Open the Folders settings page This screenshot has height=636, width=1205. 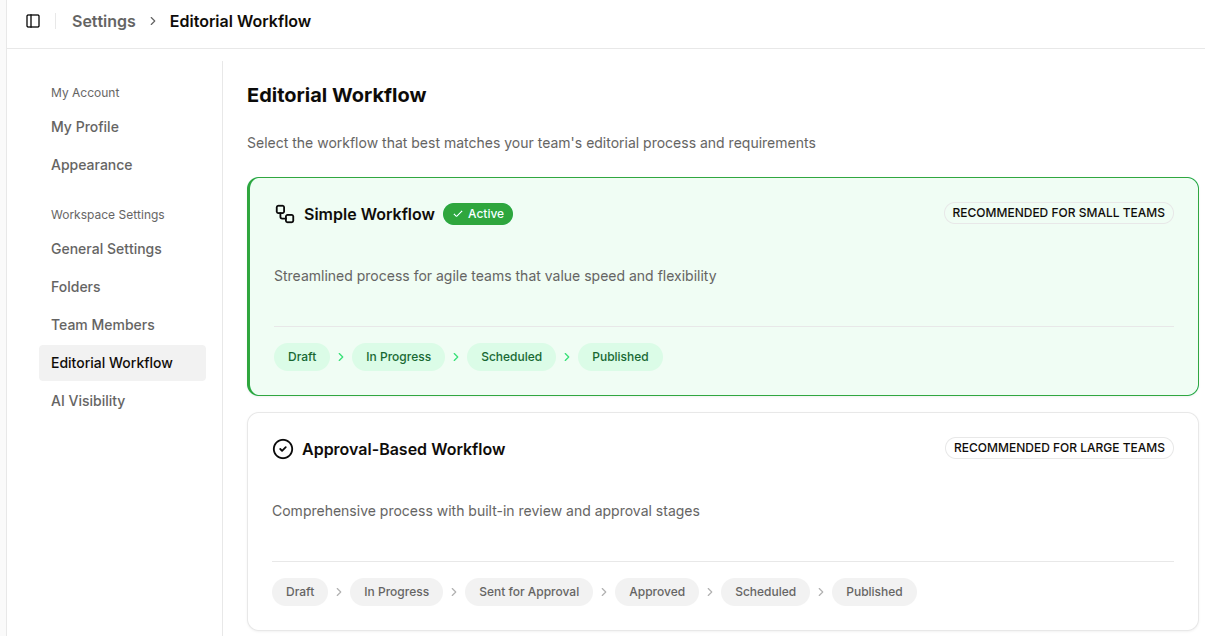tap(75, 286)
